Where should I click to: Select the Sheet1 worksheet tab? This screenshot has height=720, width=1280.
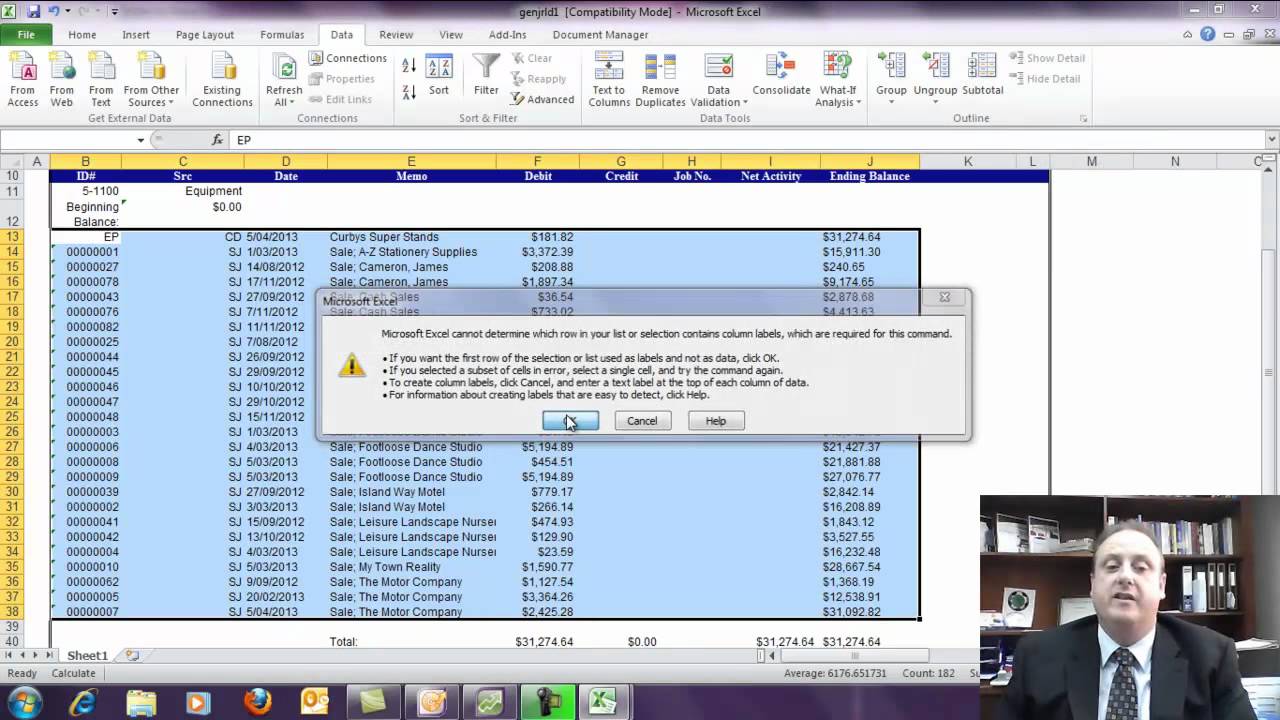click(x=87, y=655)
